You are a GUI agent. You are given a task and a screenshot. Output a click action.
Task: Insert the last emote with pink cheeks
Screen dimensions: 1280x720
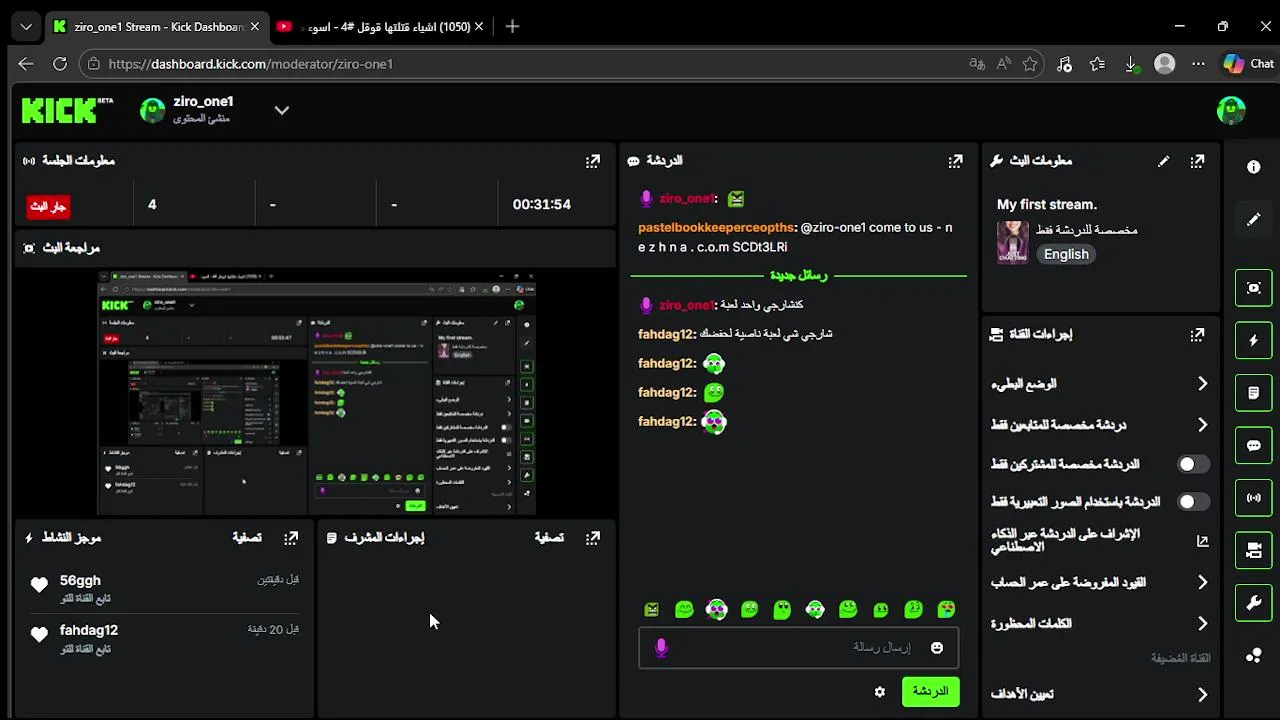coord(946,609)
